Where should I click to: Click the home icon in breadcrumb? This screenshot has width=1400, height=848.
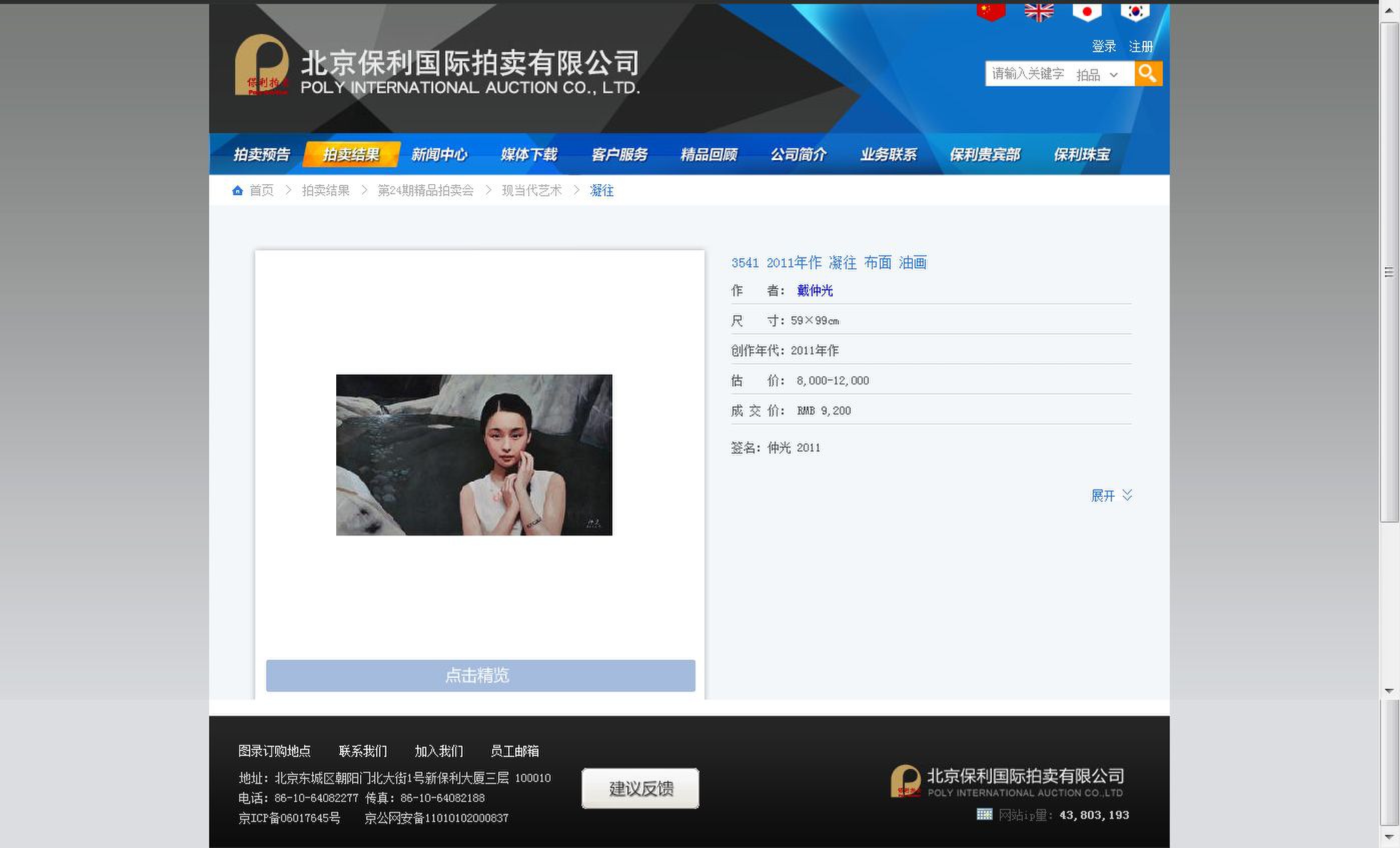[x=238, y=190]
